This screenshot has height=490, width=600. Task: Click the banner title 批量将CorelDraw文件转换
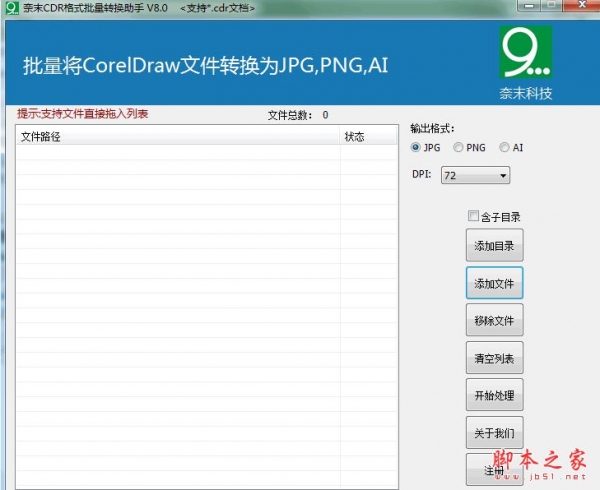205,65
